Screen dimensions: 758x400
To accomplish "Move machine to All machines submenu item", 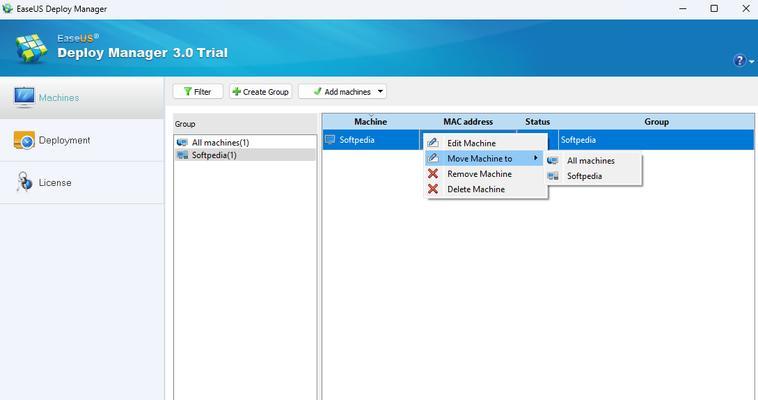I will coord(594,161).
